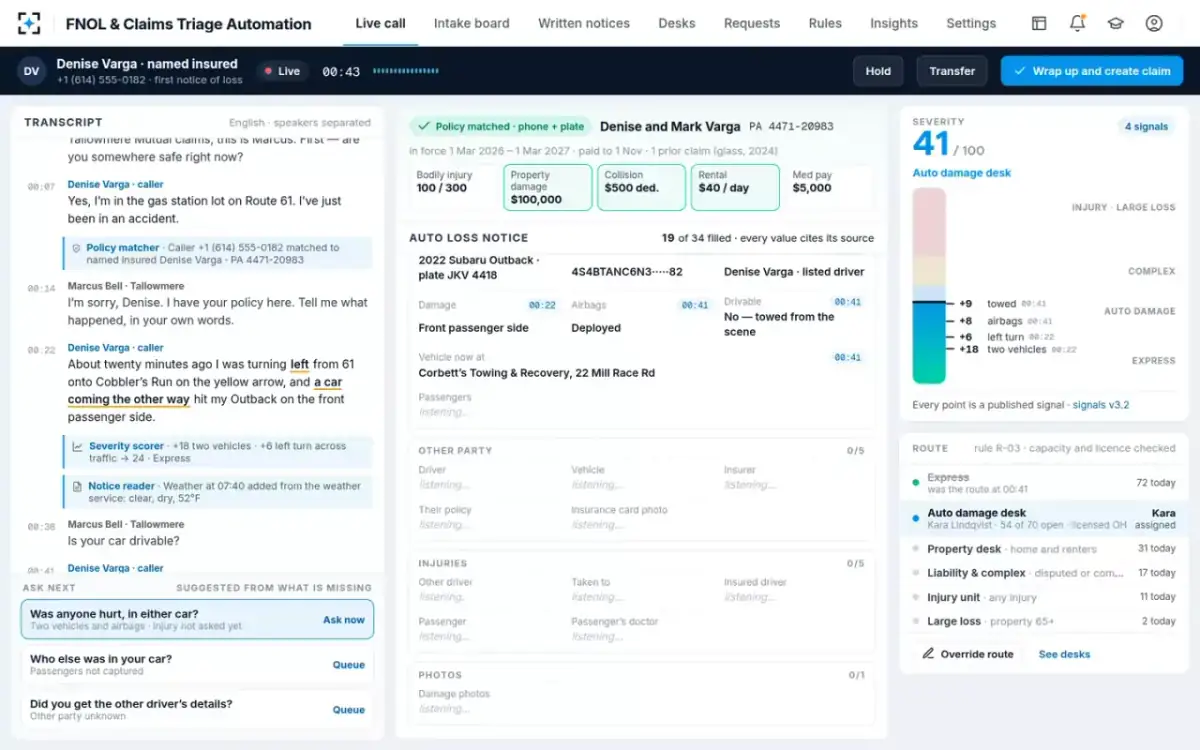The width and height of the screenshot is (1200, 750).
Task: Click the Med pay $5,000 coverage
Action: 829,187
